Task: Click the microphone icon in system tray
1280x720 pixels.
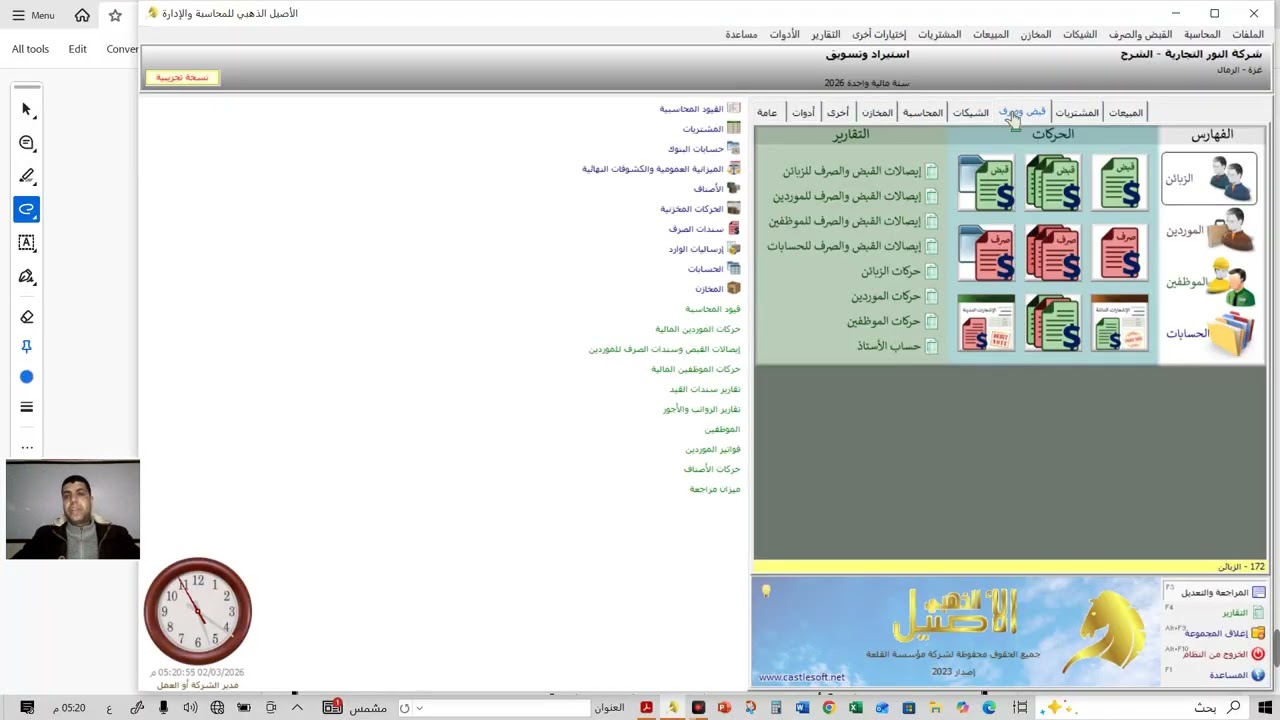Action: tap(163, 708)
